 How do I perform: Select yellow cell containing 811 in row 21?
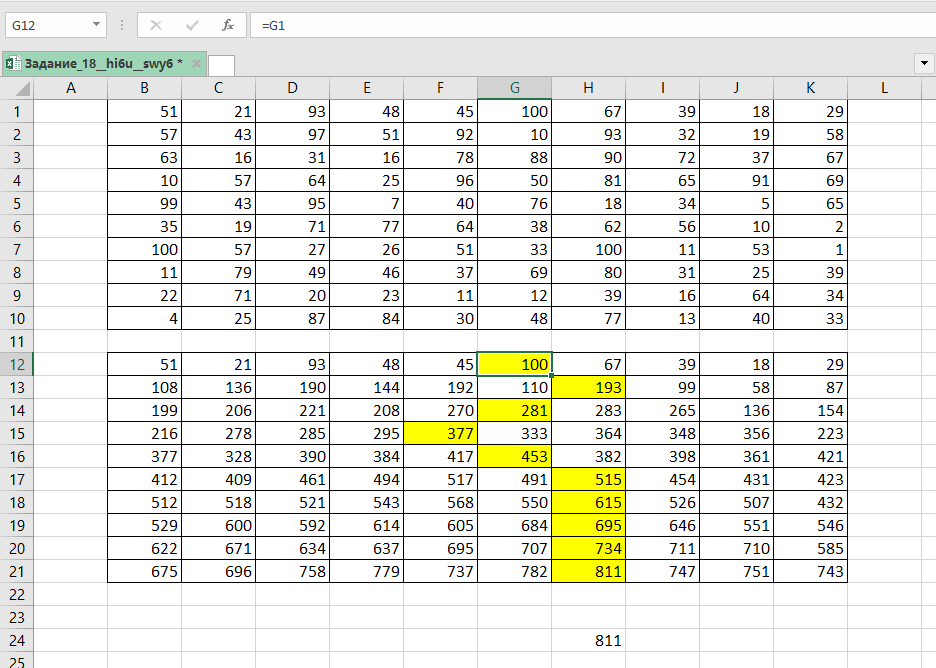588,571
